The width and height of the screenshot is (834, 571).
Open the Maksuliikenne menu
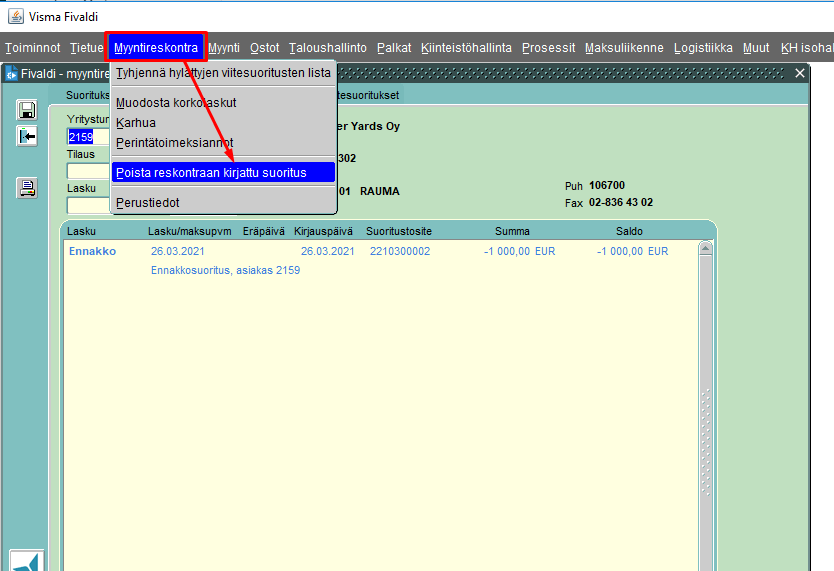click(x=624, y=48)
